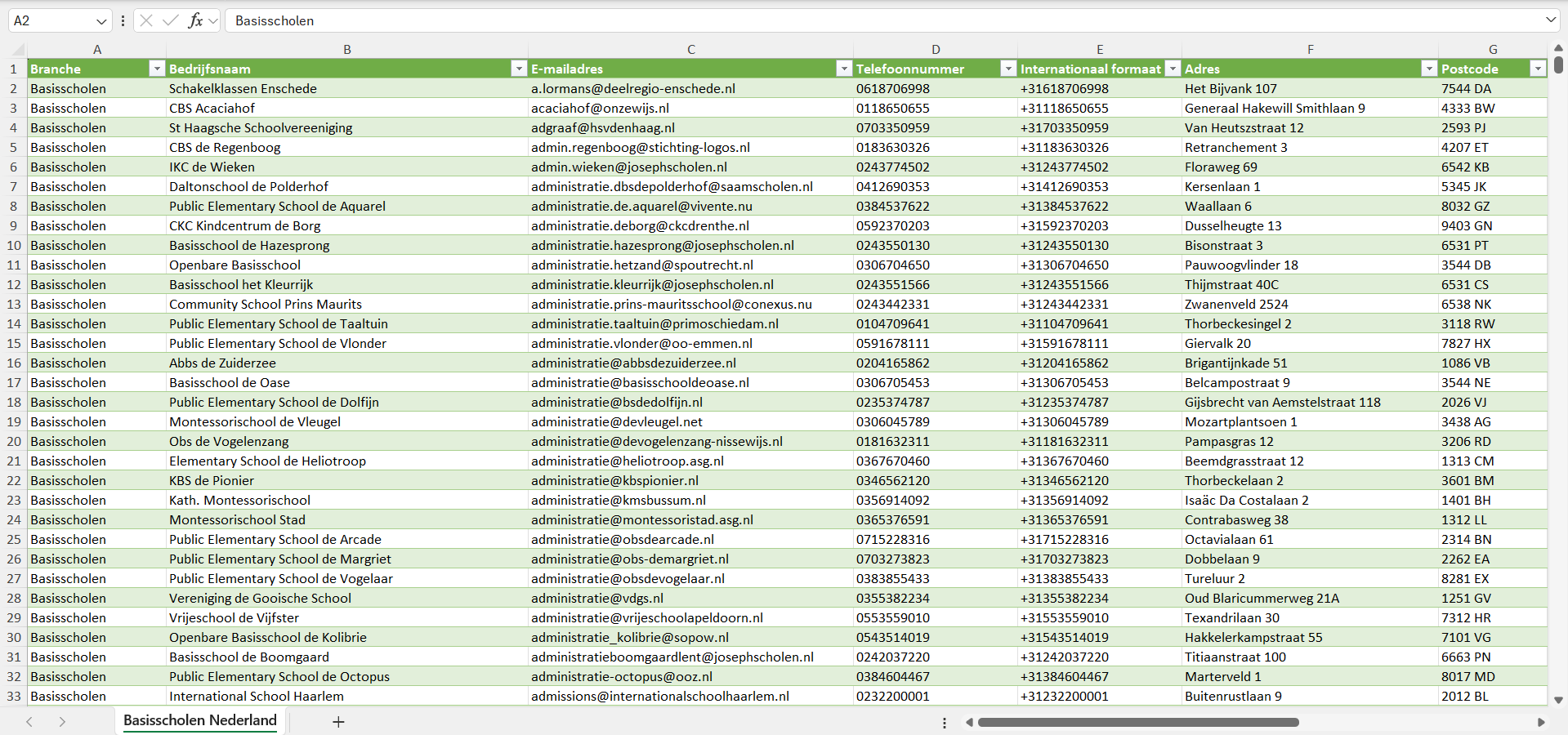The image size is (1568, 735).
Task: Click the previous sheet navigation arrow
Action: 29,722
